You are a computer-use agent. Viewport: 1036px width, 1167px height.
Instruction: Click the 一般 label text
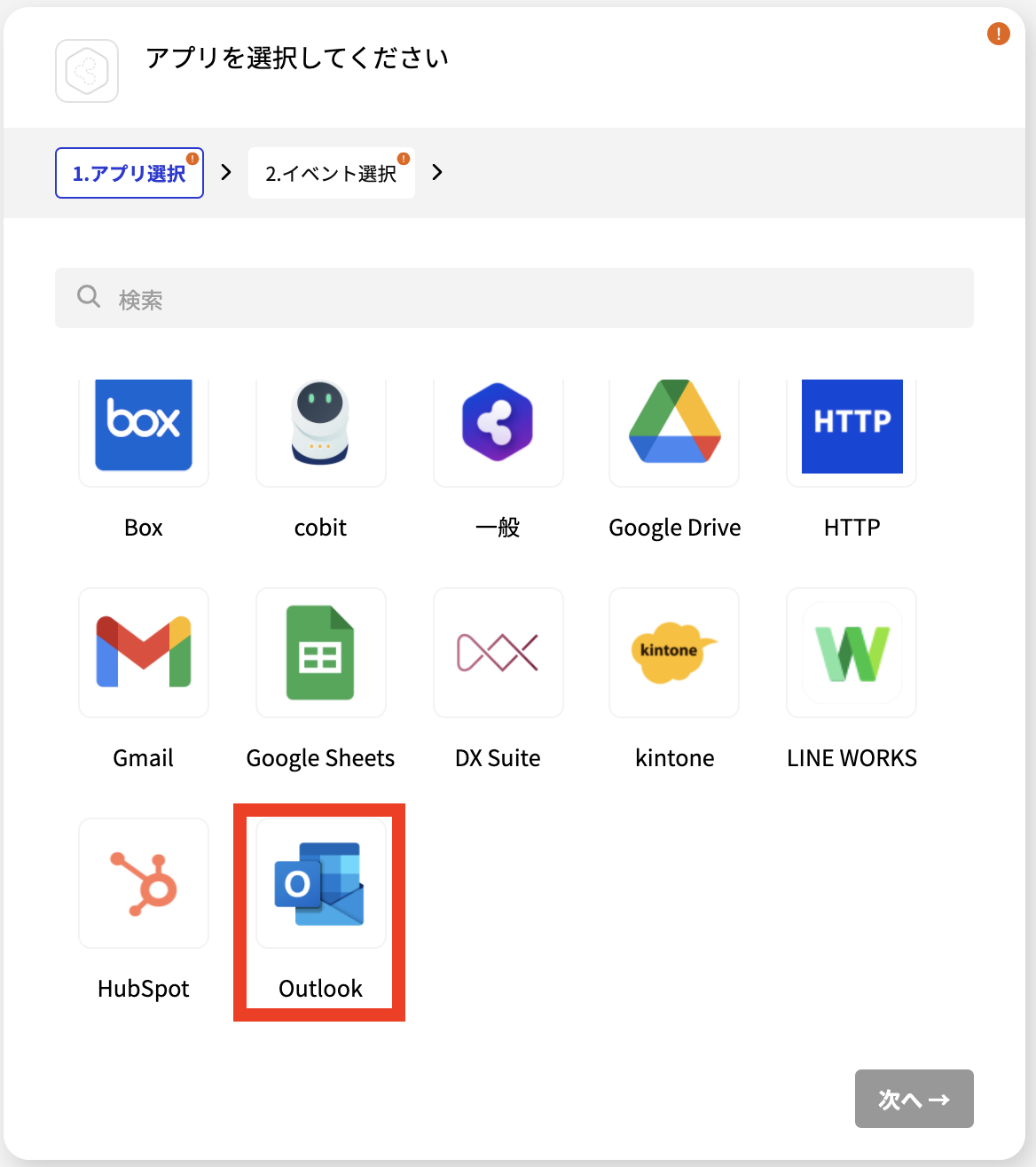click(x=498, y=528)
